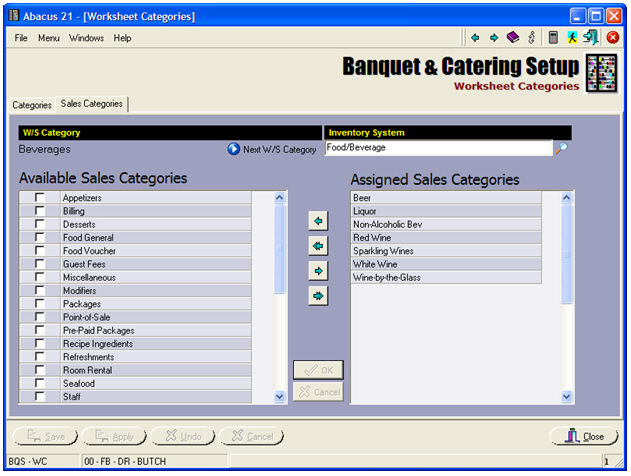Click the abacus logo beside Banquet & Catering Setup
The height and width of the screenshot is (476, 631).
(601, 74)
